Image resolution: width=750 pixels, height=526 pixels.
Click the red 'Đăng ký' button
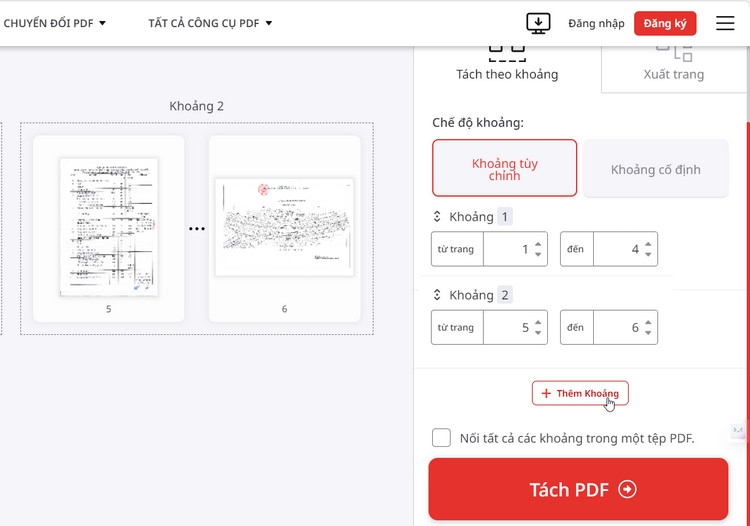pyautogui.click(x=665, y=23)
